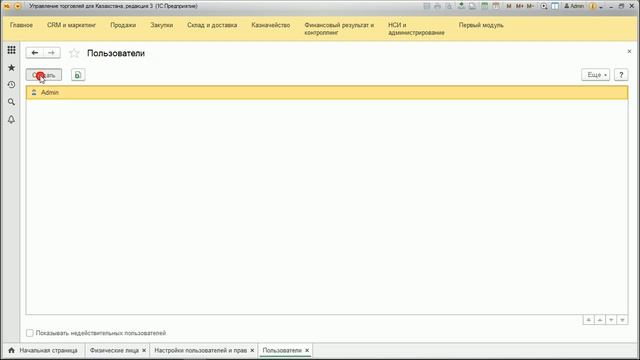This screenshot has height=360, width=640.
Task: Jump to list end arrow button
Action: (622, 320)
